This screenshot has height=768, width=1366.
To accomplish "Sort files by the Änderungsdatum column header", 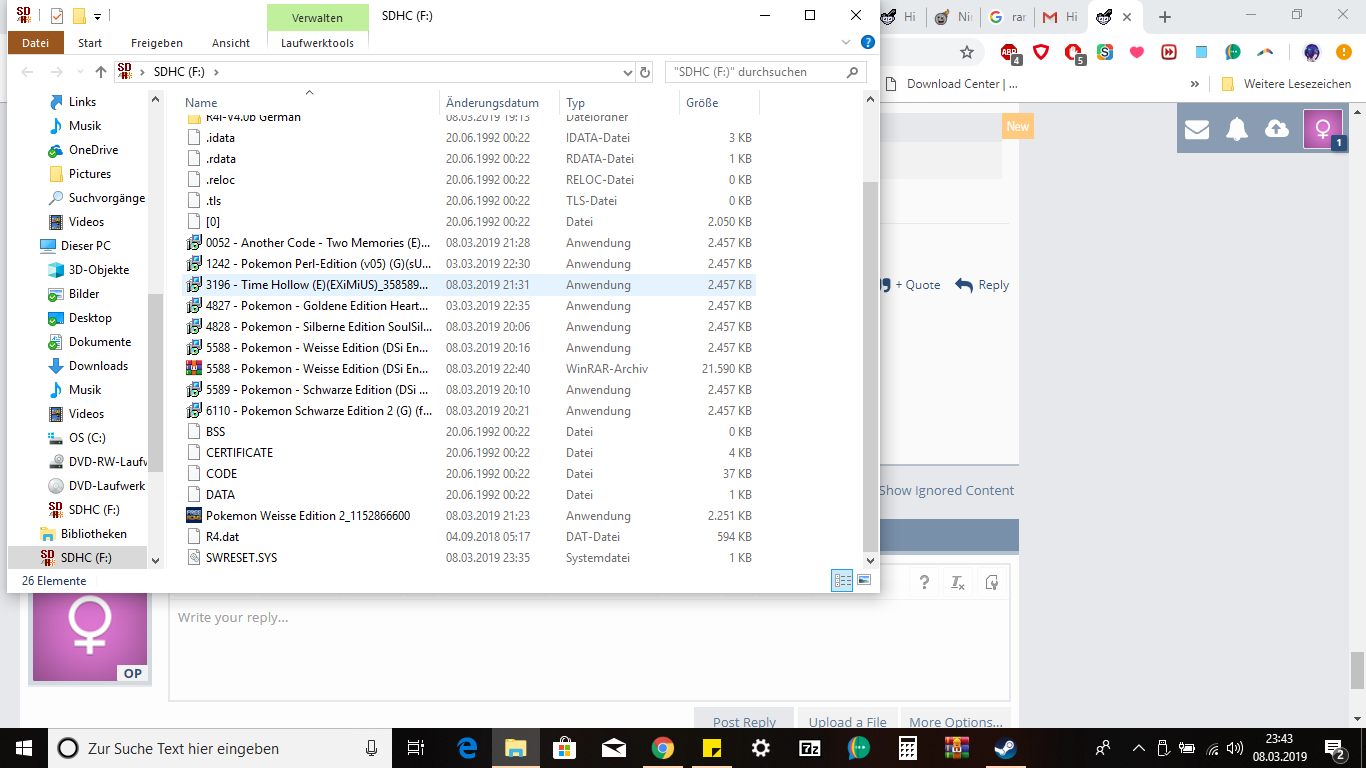I will [x=499, y=103].
